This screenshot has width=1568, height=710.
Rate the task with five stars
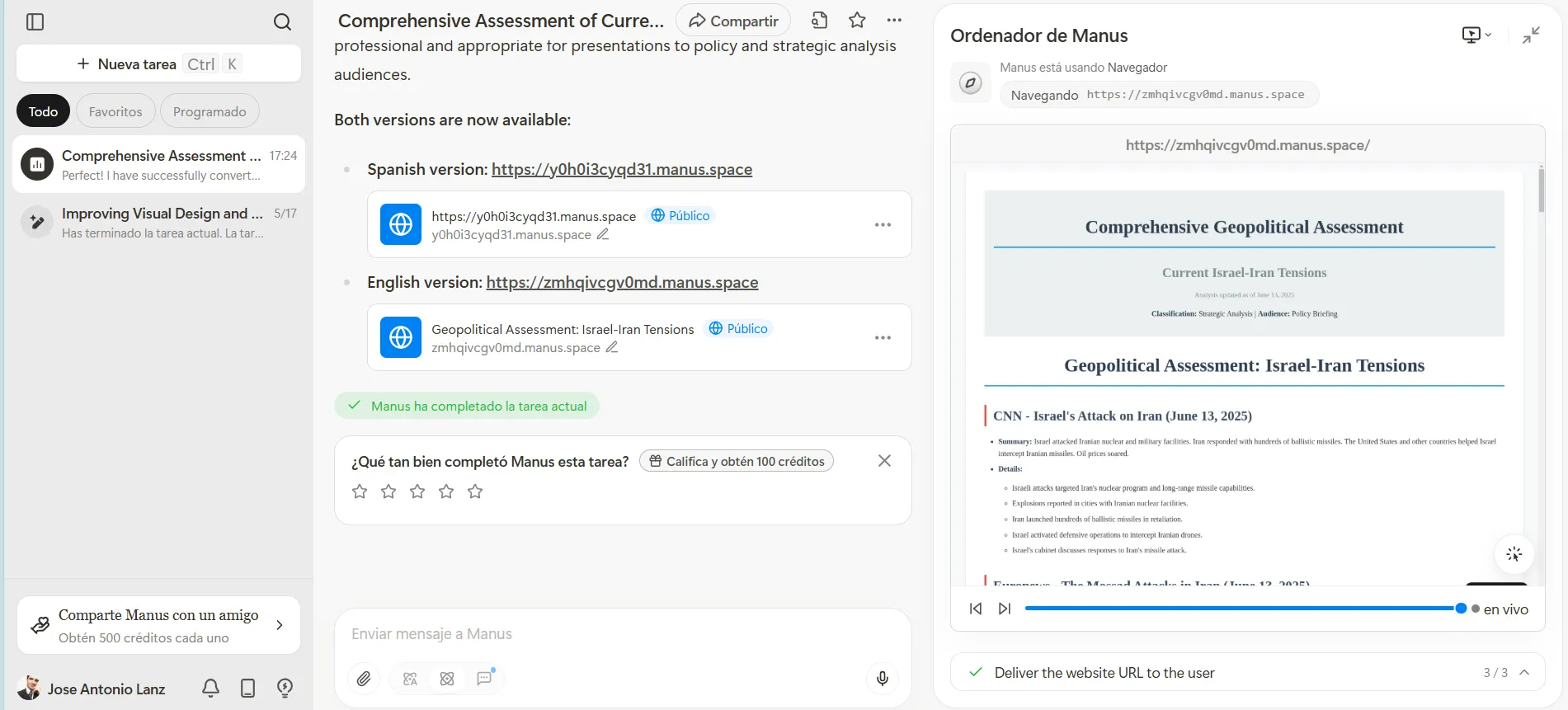coord(475,492)
